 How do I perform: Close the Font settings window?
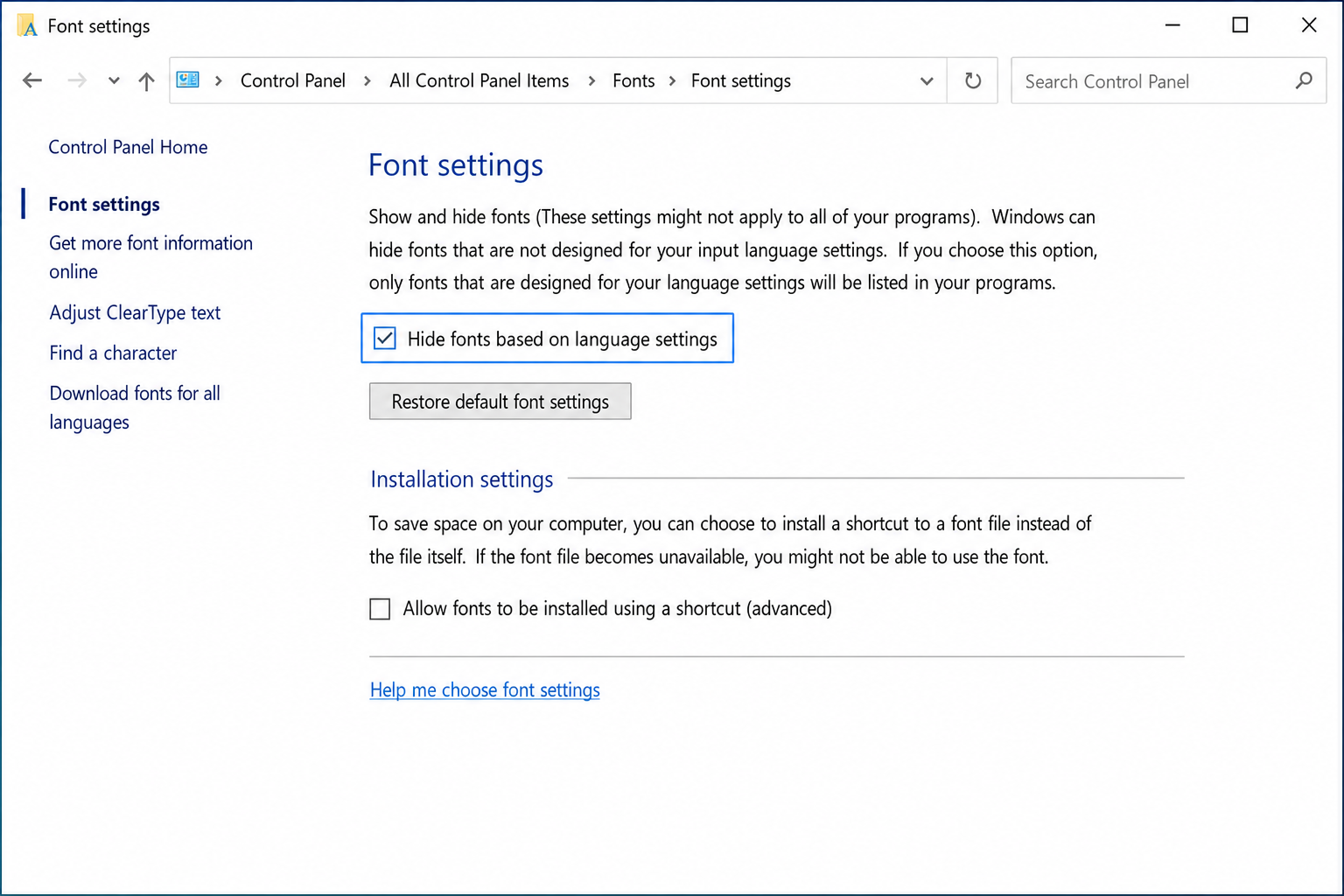pos(1308,25)
